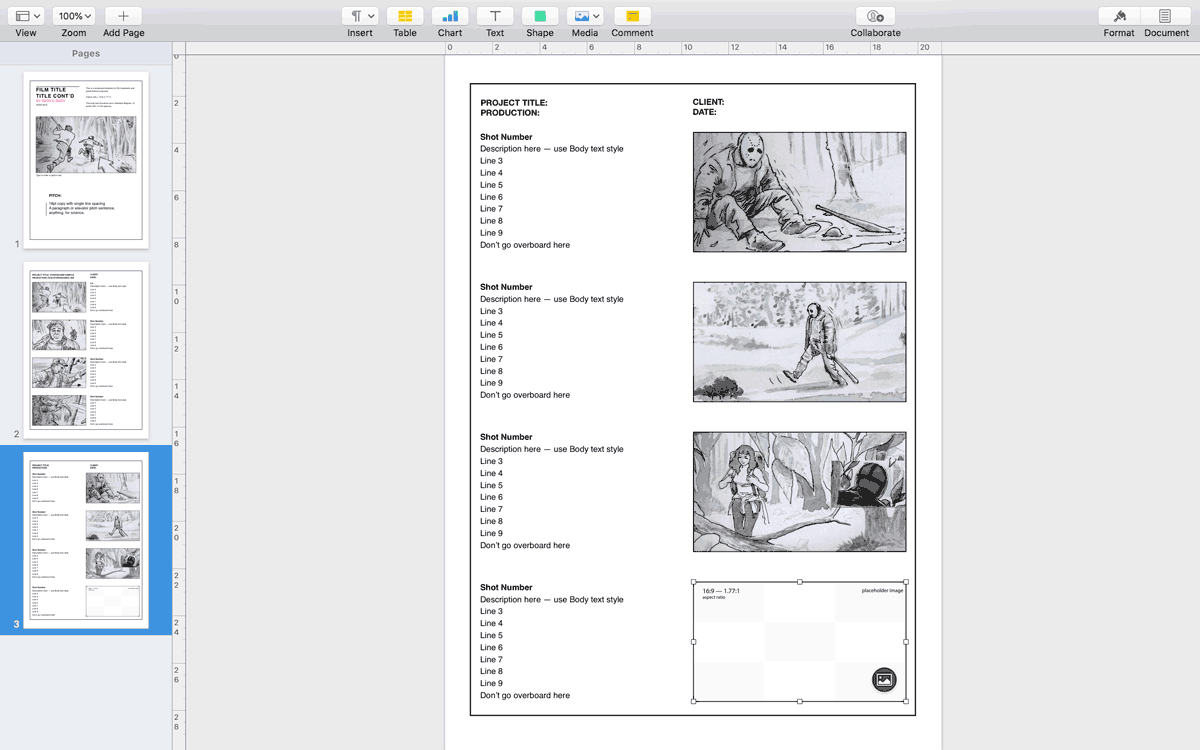Image resolution: width=1200 pixels, height=750 pixels.
Task: Select the first storyboard image with hockey mask
Action: pyautogui.click(x=799, y=192)
